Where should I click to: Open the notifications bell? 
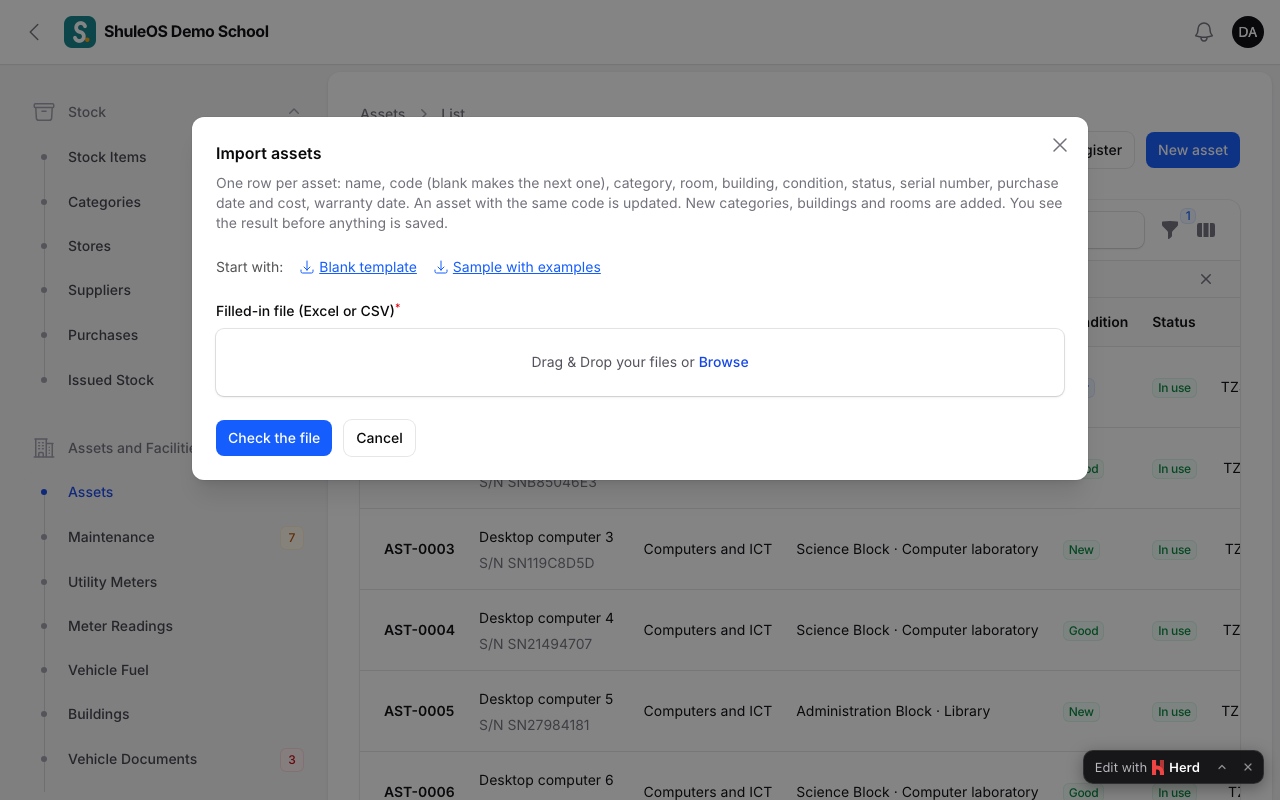coord(1204,32)
